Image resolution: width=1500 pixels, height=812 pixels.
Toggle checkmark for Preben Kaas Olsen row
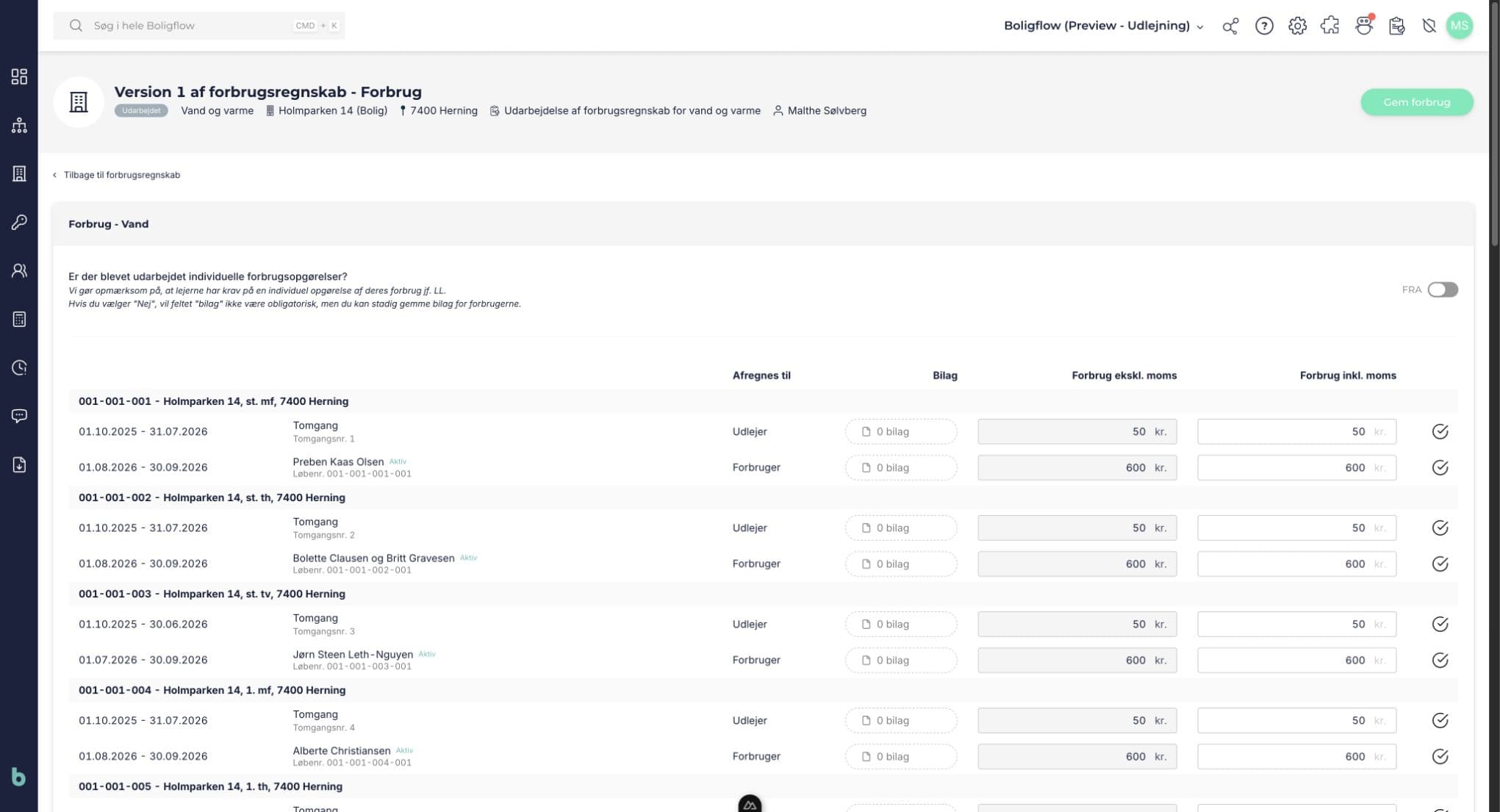tap(1440, 467)
